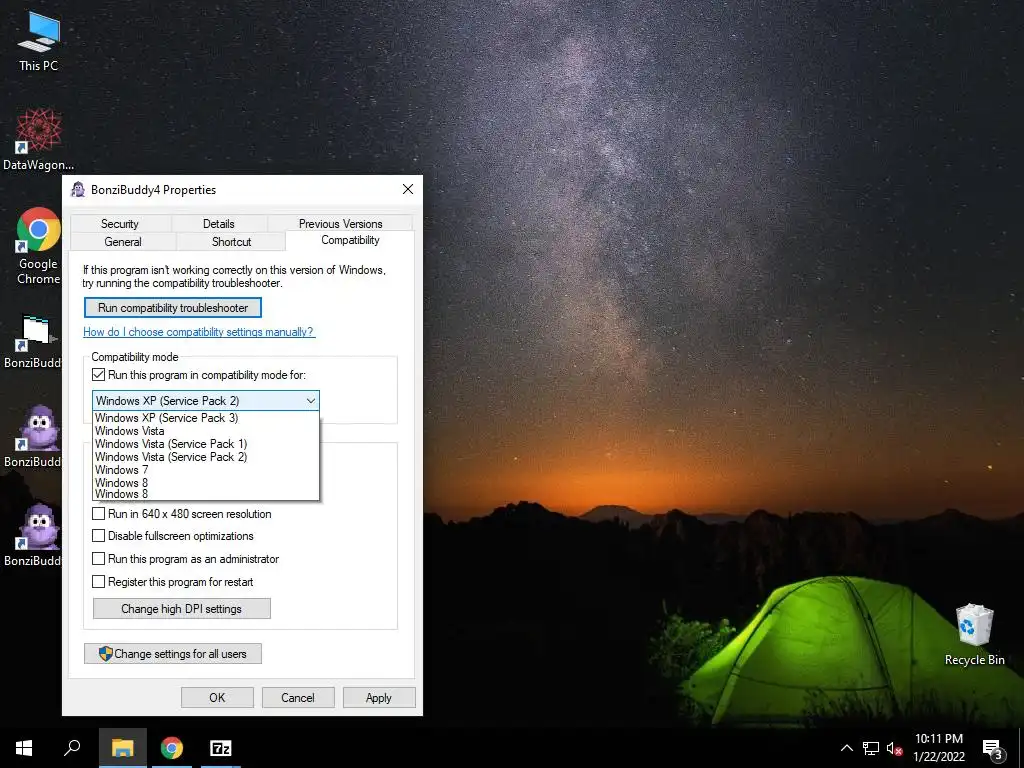The image size is (1024, 768).
Task: Switch to the Details tab
Action: coord(218,223)
